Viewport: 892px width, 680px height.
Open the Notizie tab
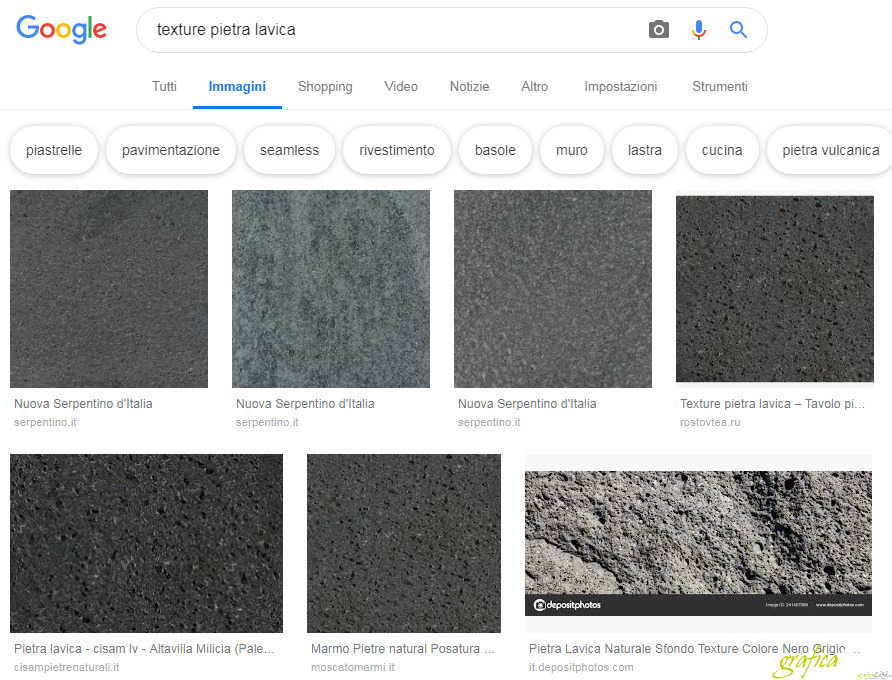point(469,87)
